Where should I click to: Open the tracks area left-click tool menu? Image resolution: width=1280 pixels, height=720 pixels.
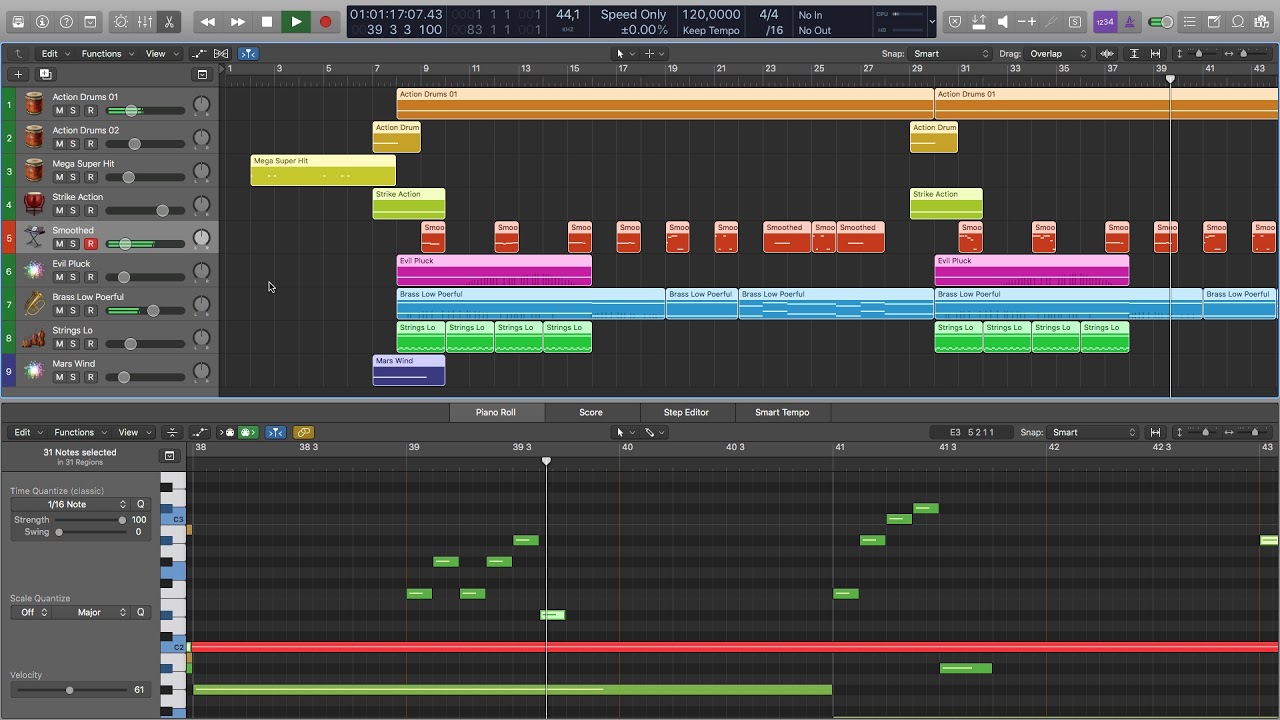click(624, 53)
